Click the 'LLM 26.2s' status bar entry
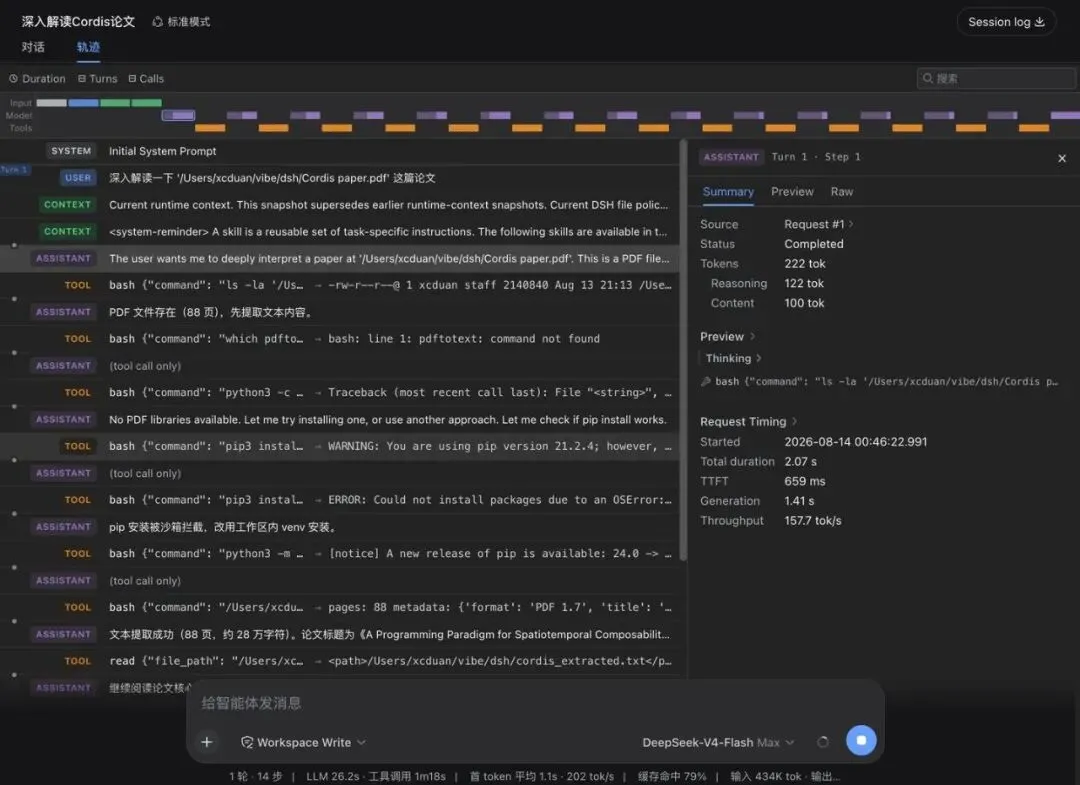The width and height of the screenshot is (1080, 785). pos(340,777)
